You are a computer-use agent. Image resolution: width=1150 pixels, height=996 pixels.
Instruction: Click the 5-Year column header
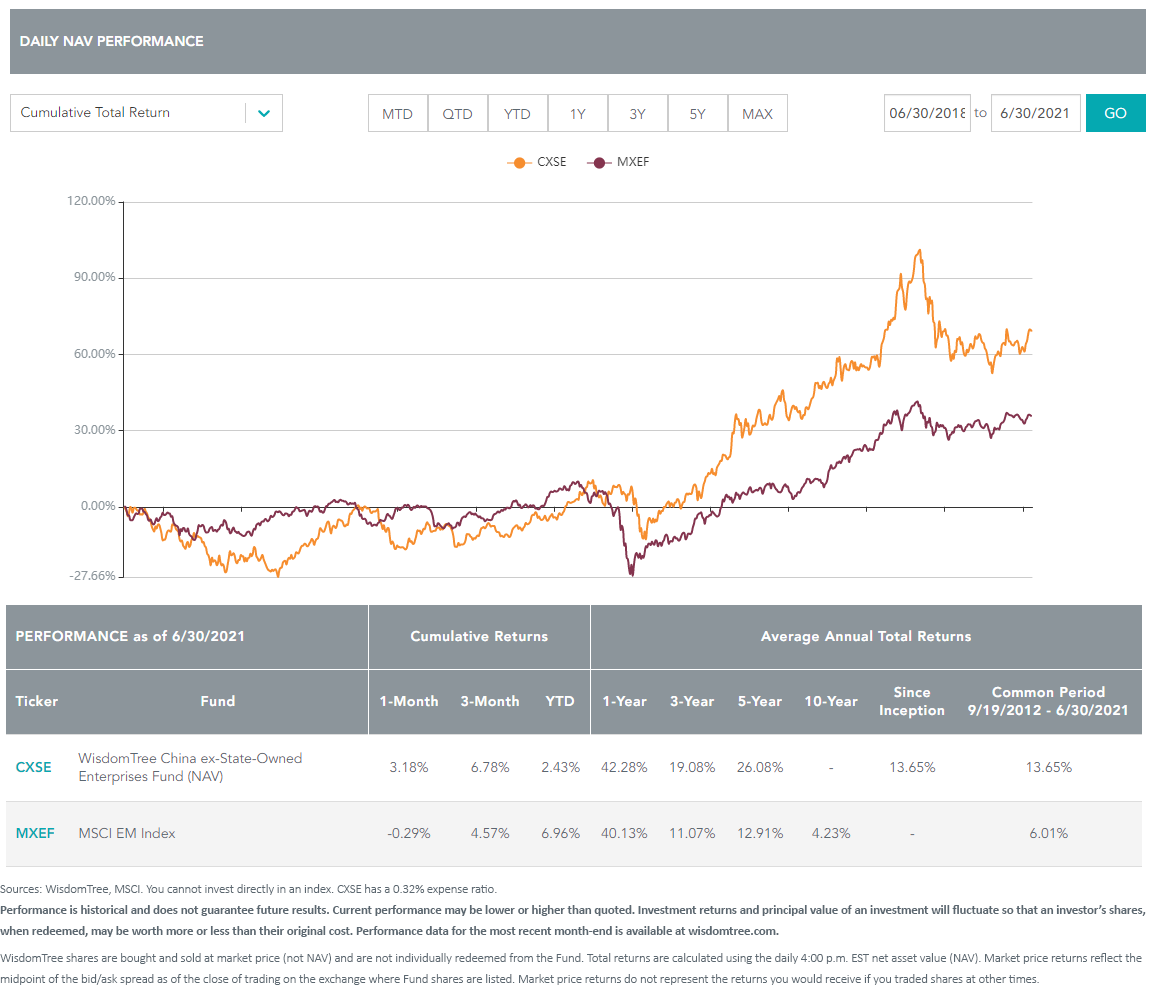pos(760,701)
